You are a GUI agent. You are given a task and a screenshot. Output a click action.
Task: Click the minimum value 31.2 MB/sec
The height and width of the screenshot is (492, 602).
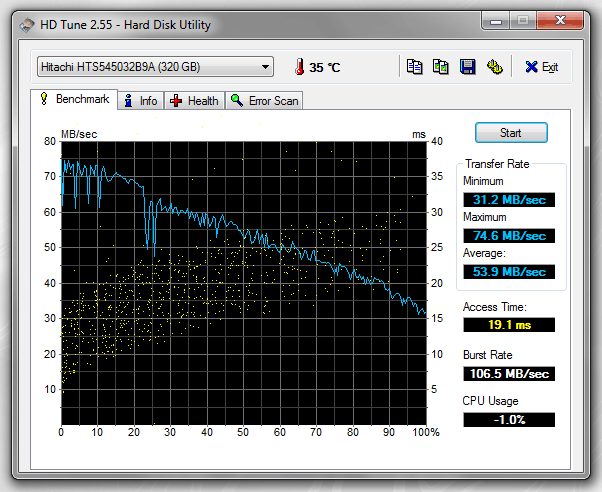(509, 200)
